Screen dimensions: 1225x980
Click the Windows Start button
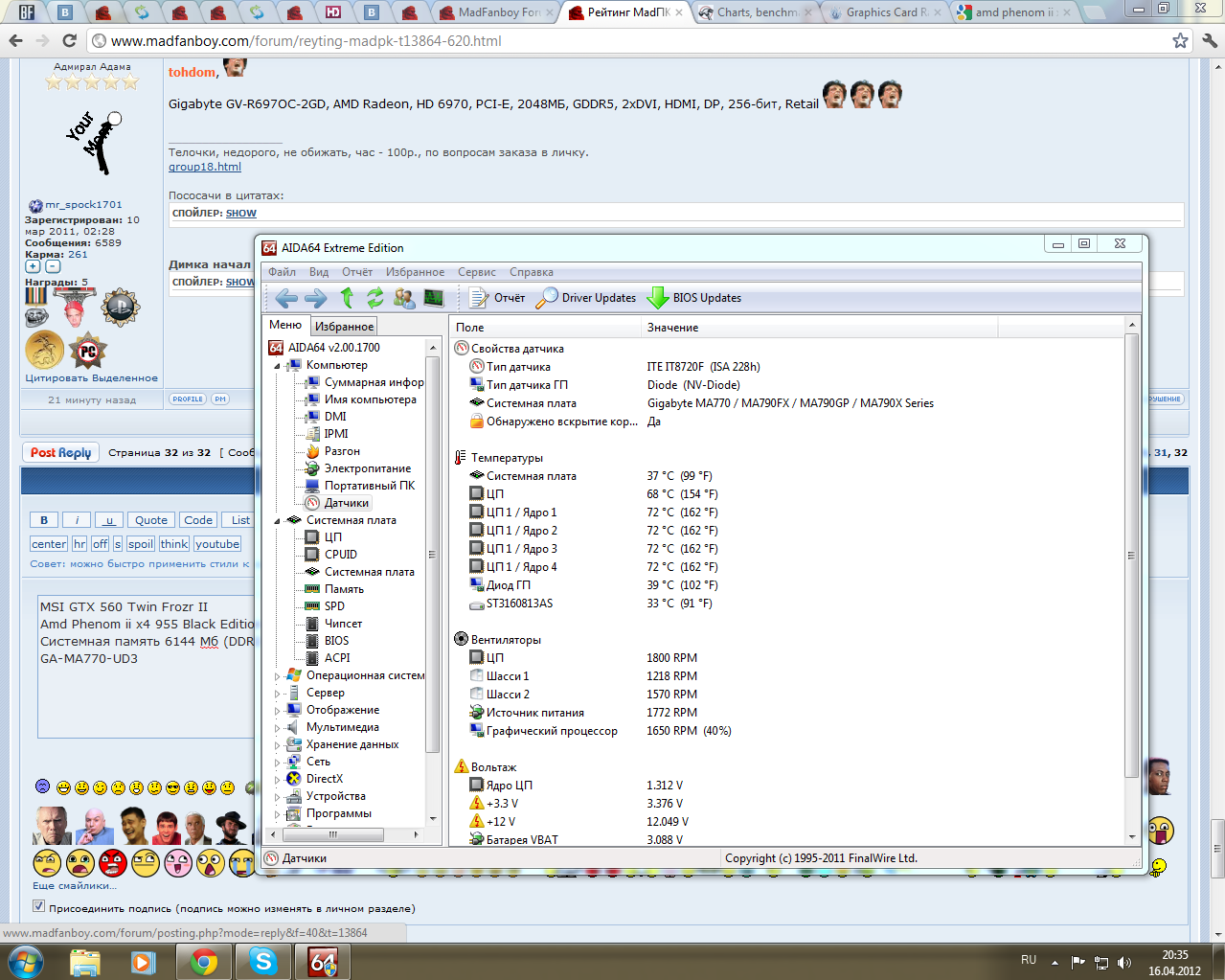coord(25,961)
